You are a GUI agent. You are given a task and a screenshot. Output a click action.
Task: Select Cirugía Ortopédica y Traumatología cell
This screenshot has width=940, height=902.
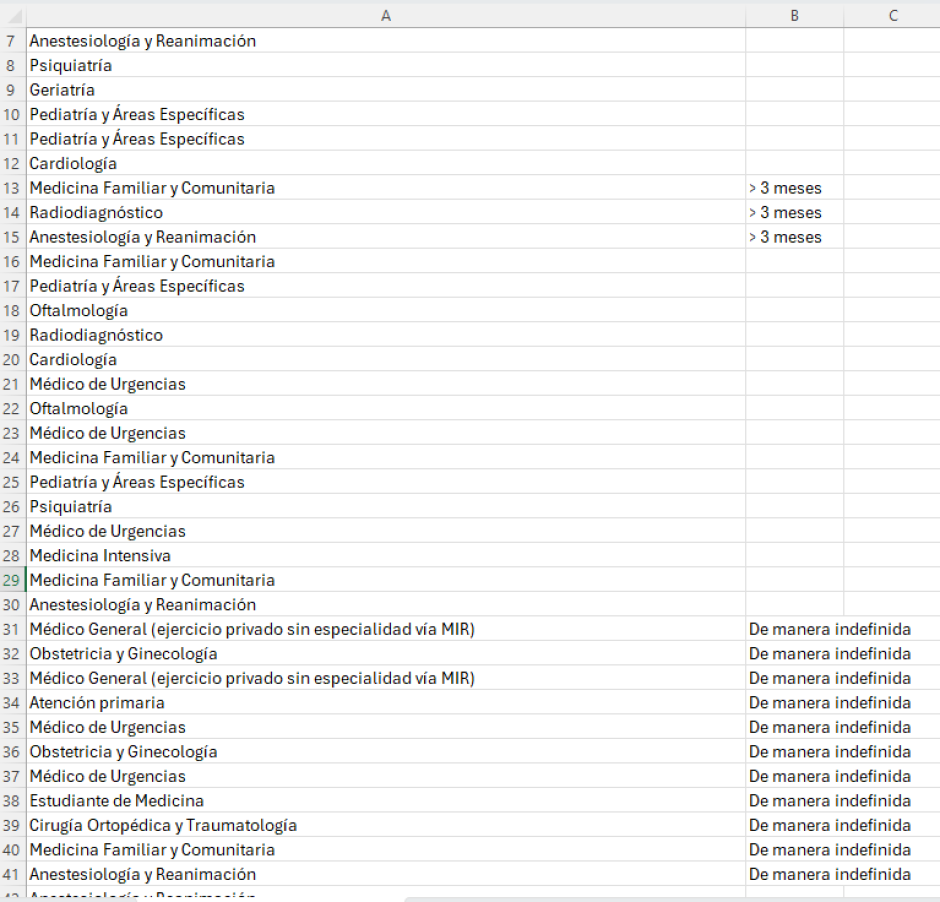click(x=385, y=826)
